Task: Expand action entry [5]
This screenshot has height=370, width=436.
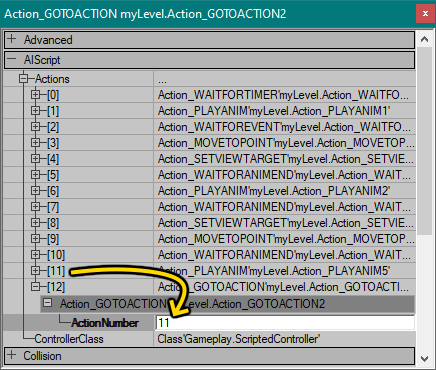Action: point(35,175)
